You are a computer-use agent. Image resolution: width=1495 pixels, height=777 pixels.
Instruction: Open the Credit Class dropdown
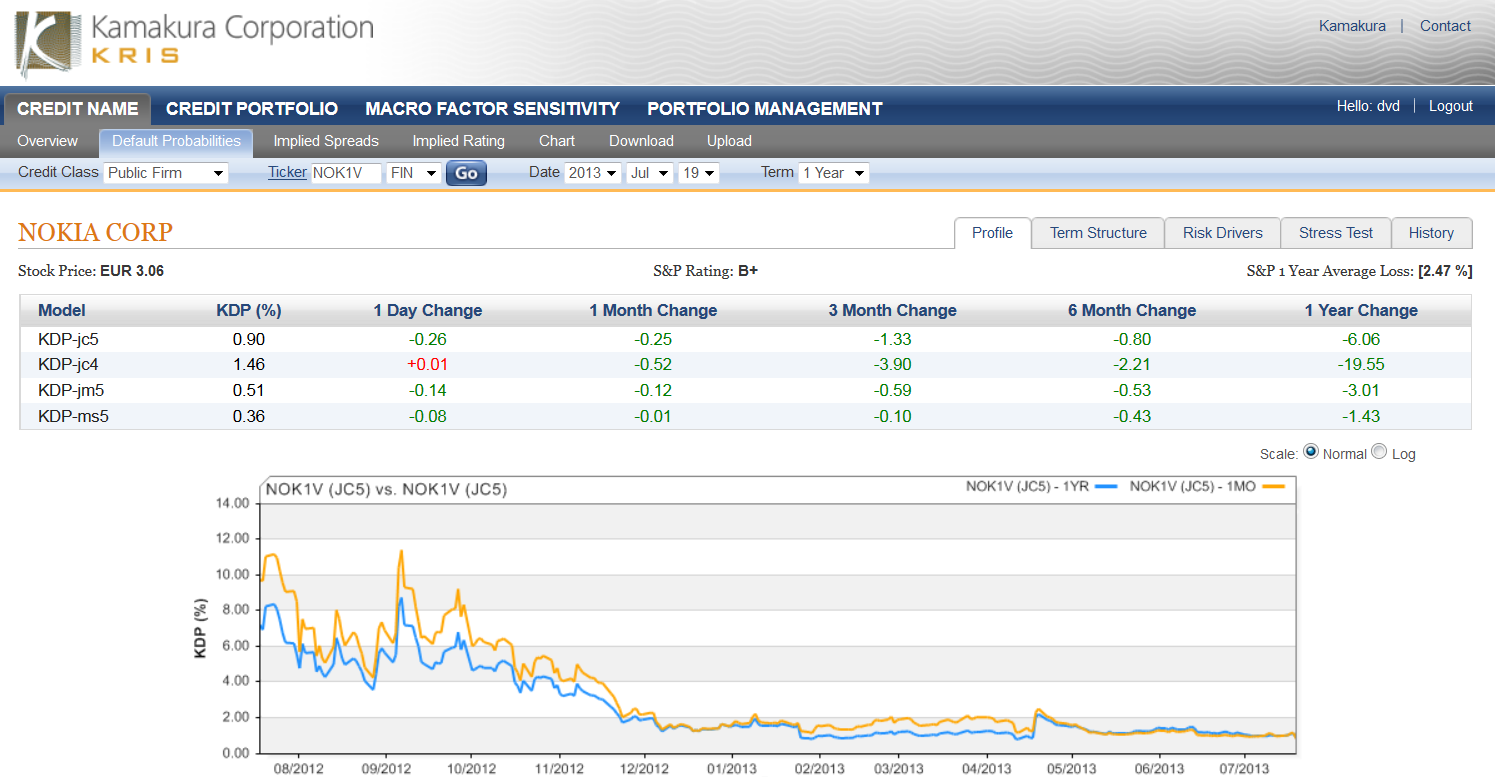coord(166,173)
